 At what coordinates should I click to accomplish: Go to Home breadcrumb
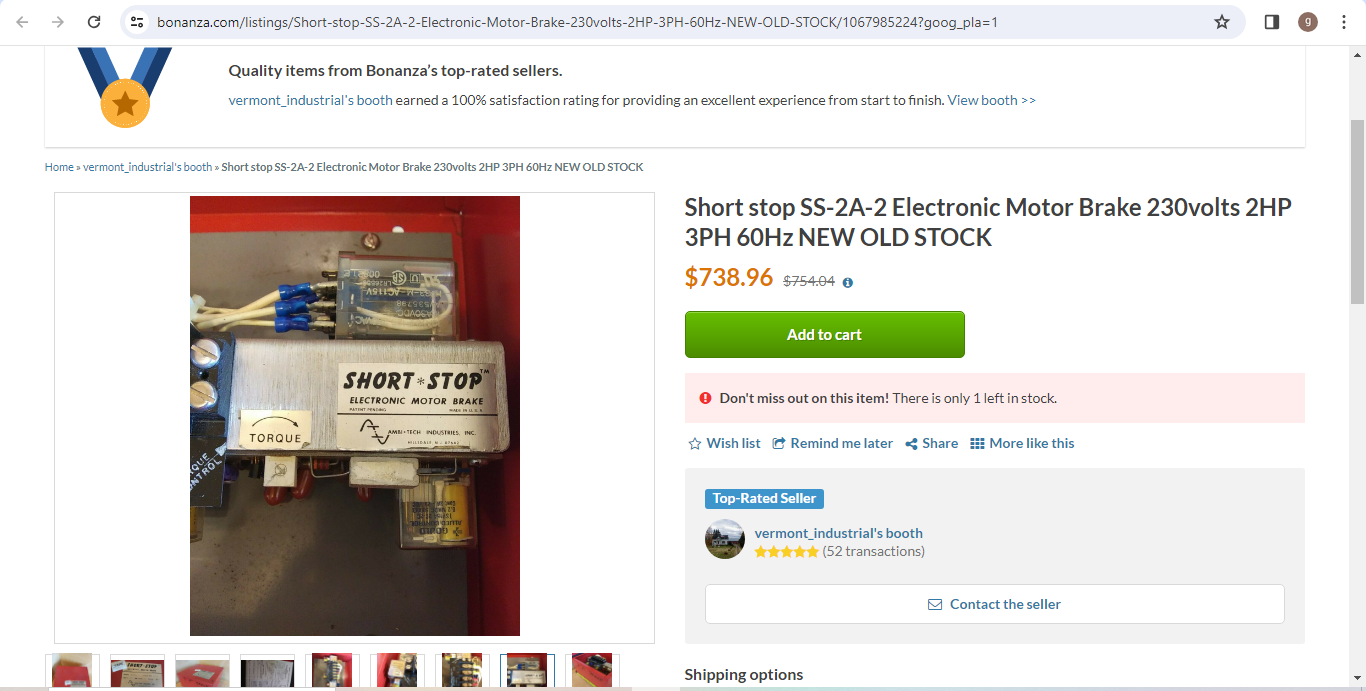click(x=59, y=167)
